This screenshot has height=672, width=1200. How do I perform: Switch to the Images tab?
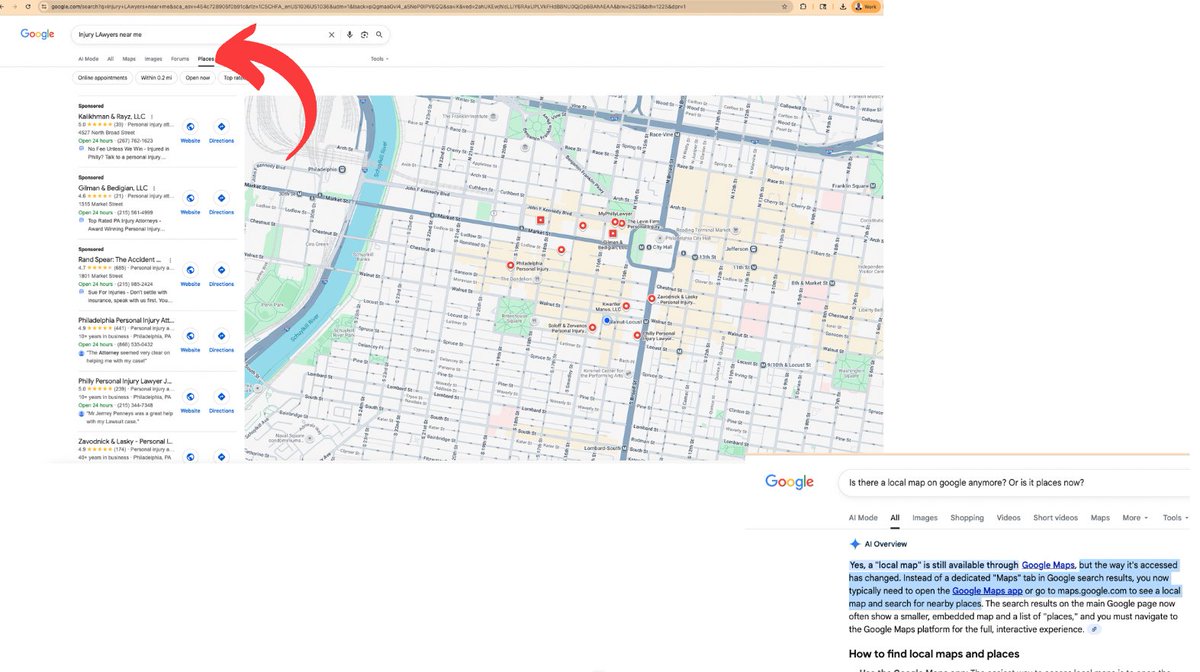(152, 58)
